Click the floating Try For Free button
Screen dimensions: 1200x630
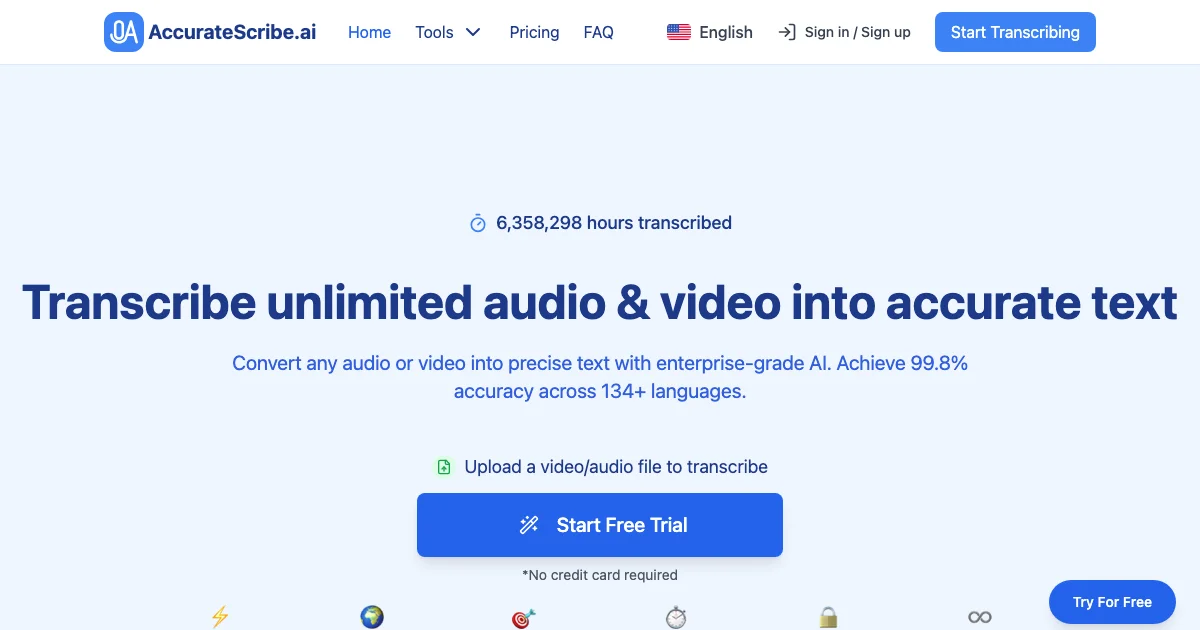coord(1112,602)
